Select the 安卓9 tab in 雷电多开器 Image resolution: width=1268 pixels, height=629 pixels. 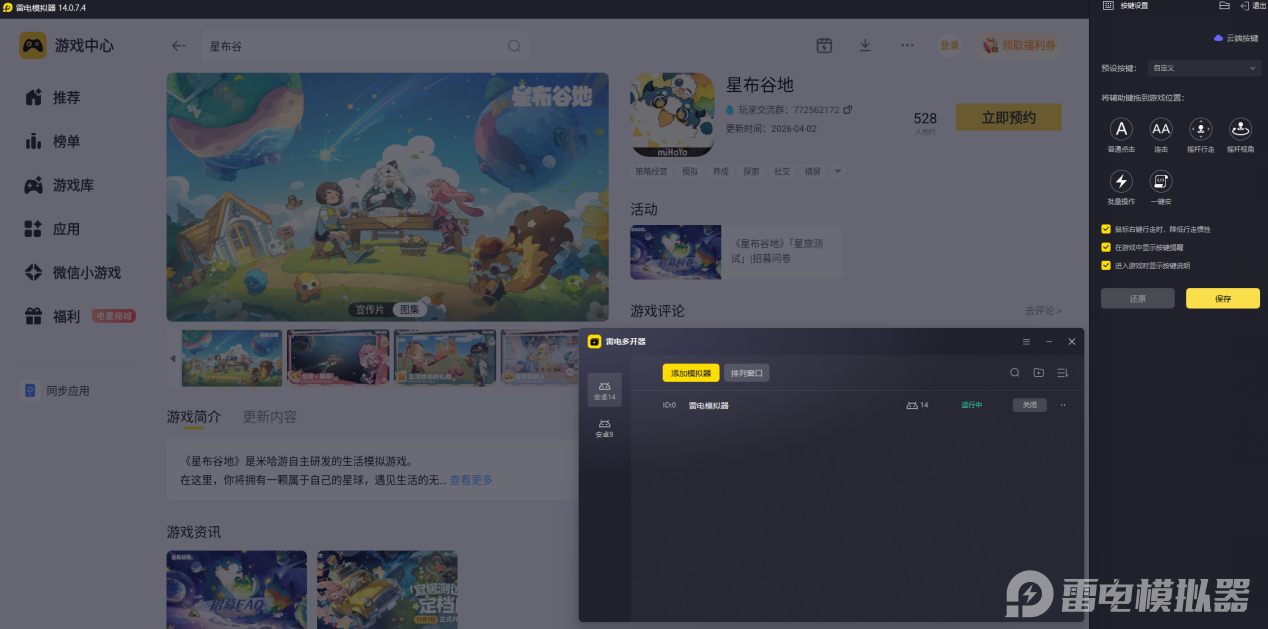(604, 428)
